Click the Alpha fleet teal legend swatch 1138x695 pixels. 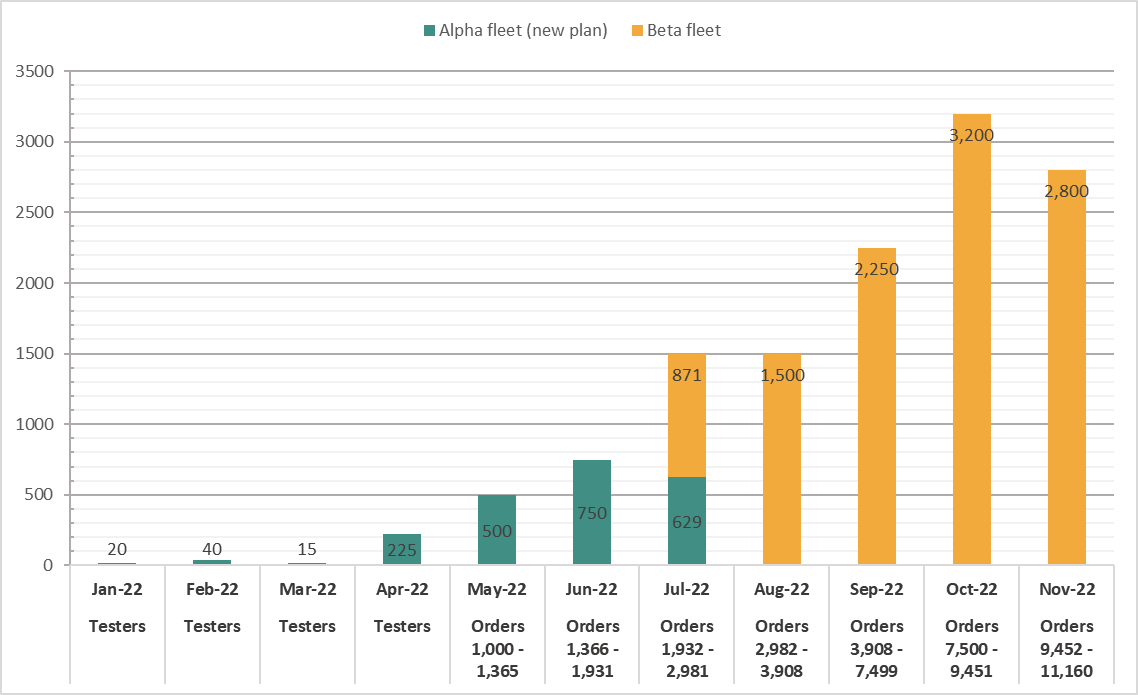coord(430,30)
